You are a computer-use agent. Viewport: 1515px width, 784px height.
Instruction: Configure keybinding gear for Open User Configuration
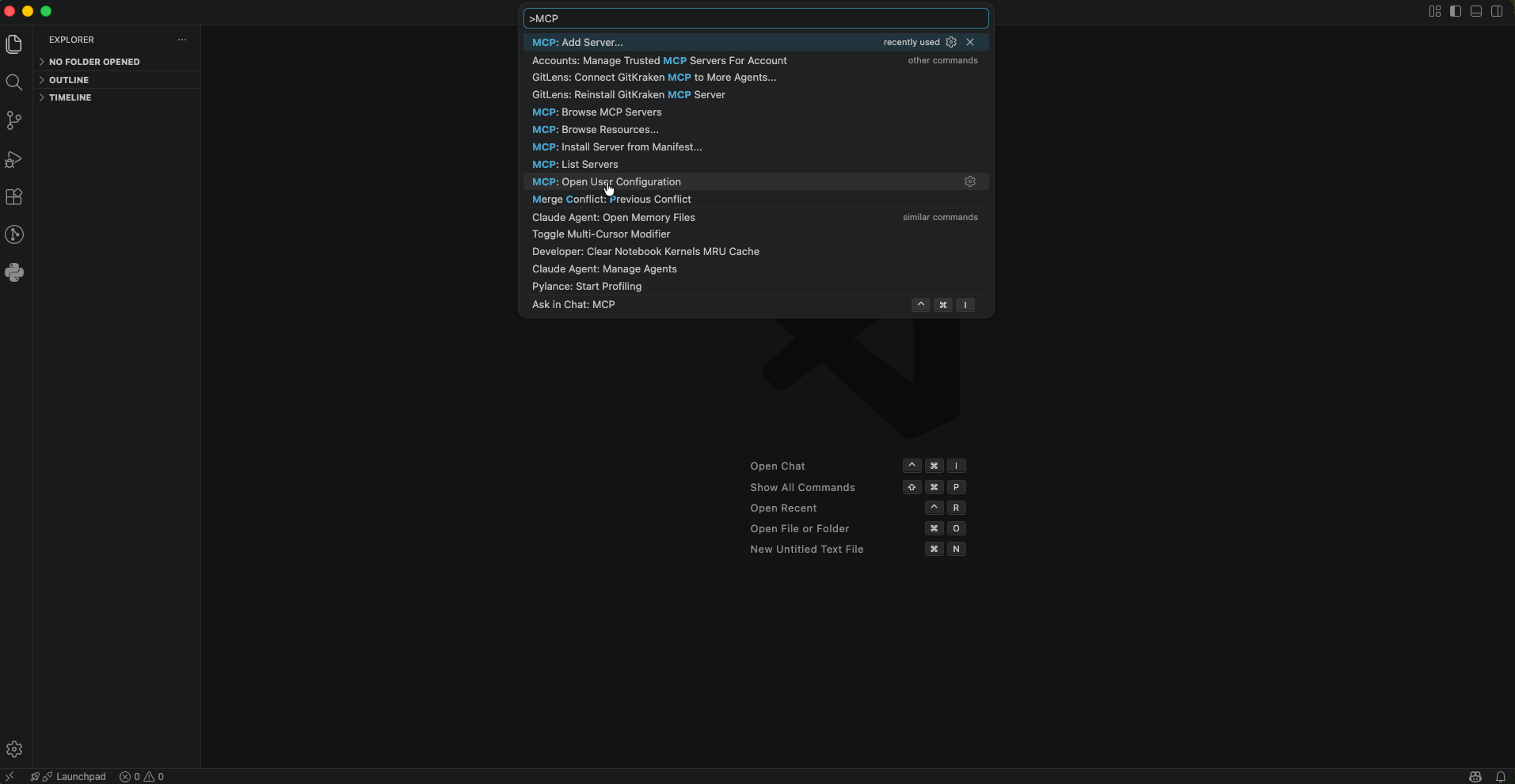pos(970,181)
